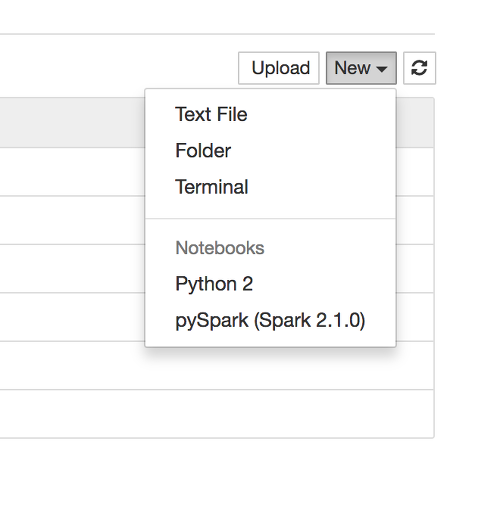Screen dimensions: 500x519
Task: Select the last row in the file list
Action: tap(217, 413)
